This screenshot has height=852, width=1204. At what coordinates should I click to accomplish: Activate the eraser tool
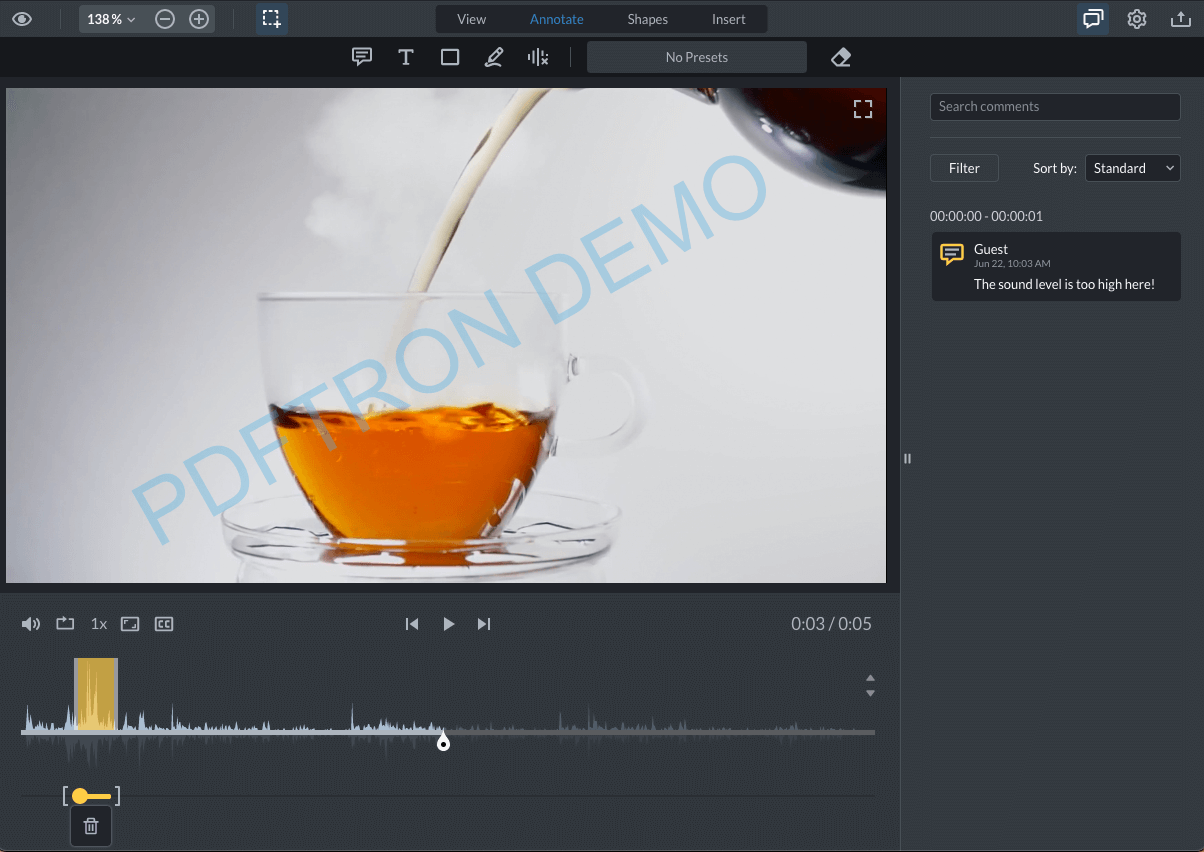(840, 57)
